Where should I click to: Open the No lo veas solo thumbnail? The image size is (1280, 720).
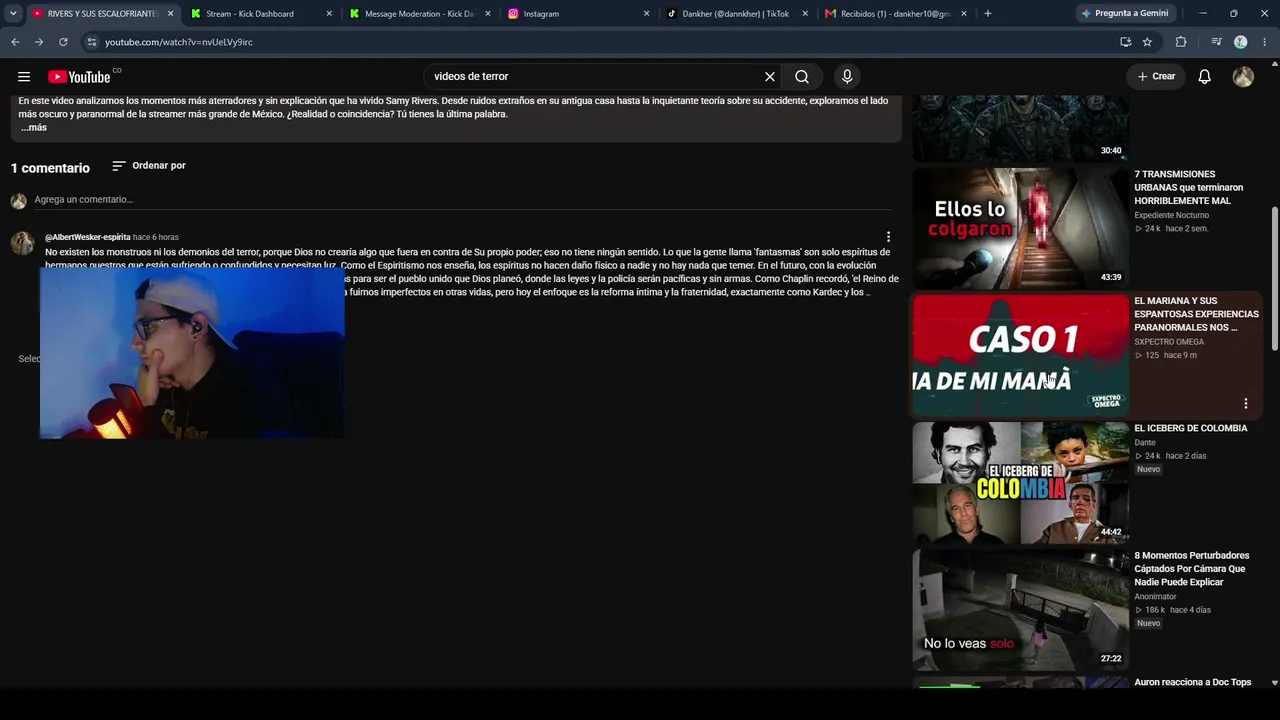click(x=1020, y=609)
